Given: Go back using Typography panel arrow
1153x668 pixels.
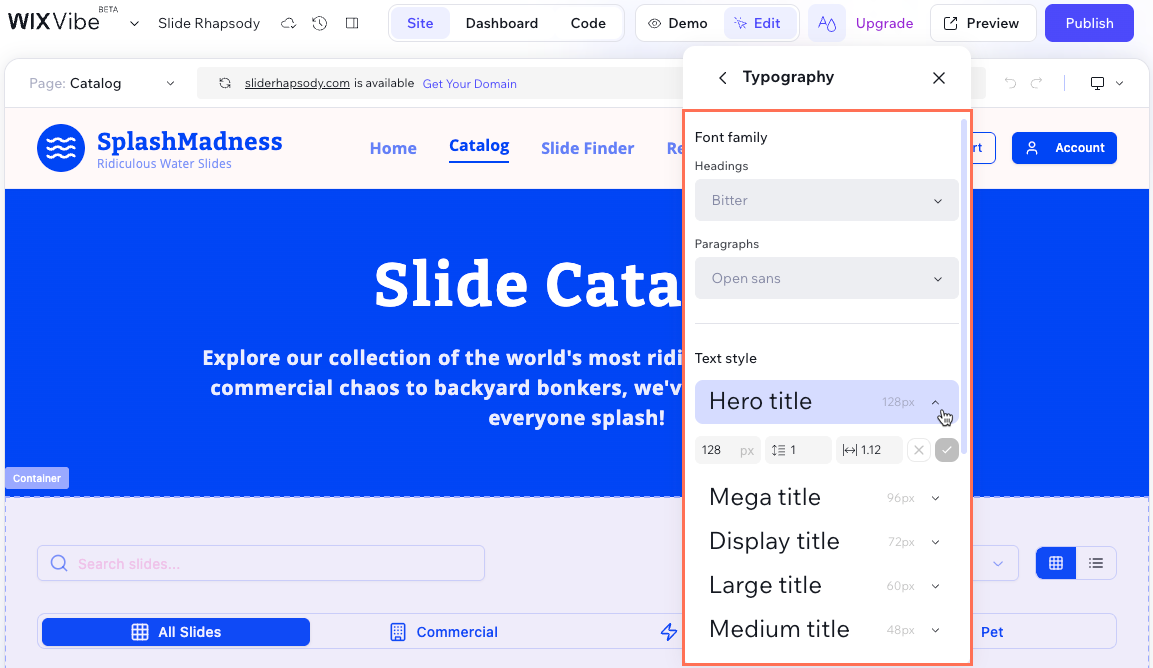Looking at the screenshot, I should coord(722,78).
